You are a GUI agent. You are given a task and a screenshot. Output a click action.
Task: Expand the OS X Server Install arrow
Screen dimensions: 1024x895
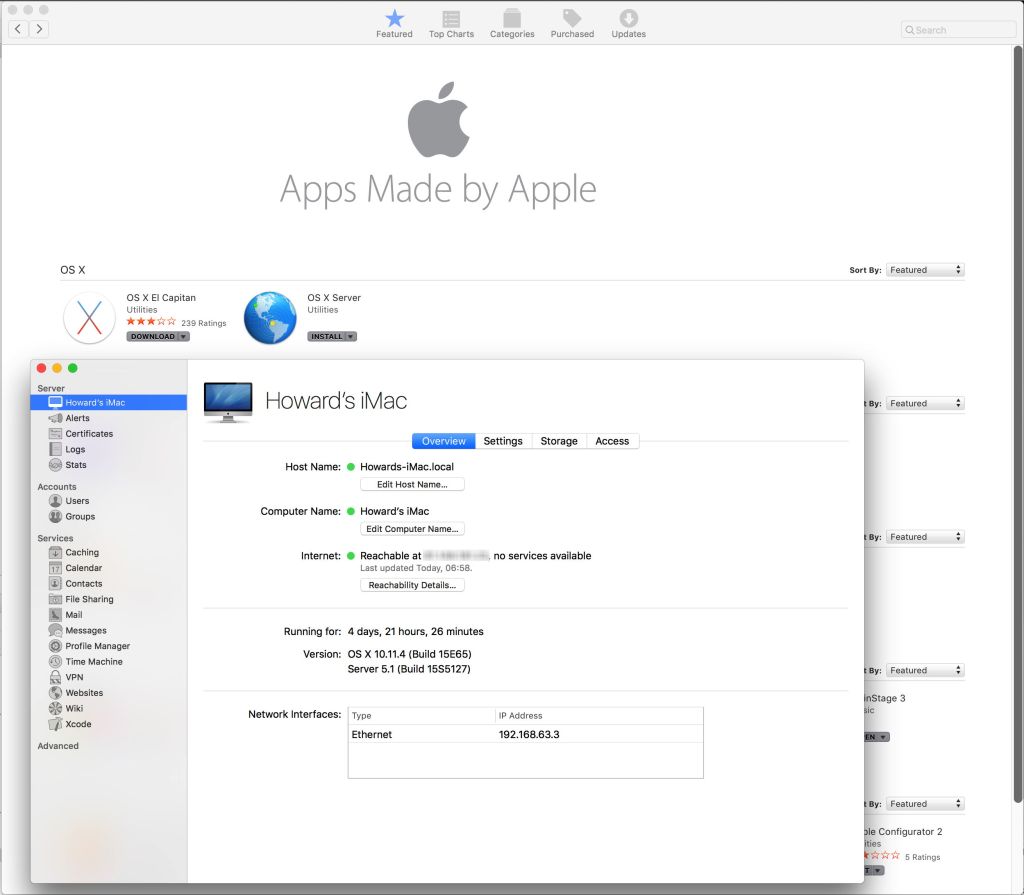tap(350, 337)
